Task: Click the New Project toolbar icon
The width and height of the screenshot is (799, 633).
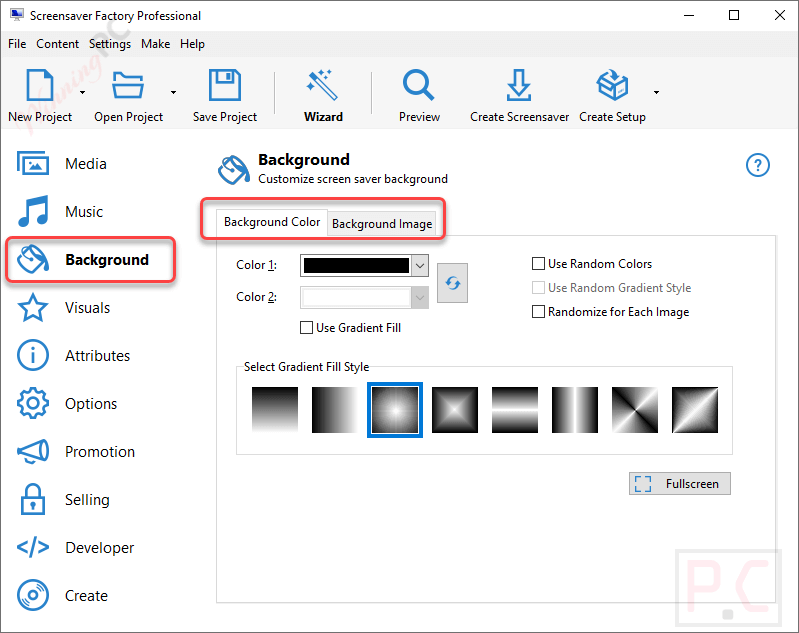Action: tap(39, 85)
